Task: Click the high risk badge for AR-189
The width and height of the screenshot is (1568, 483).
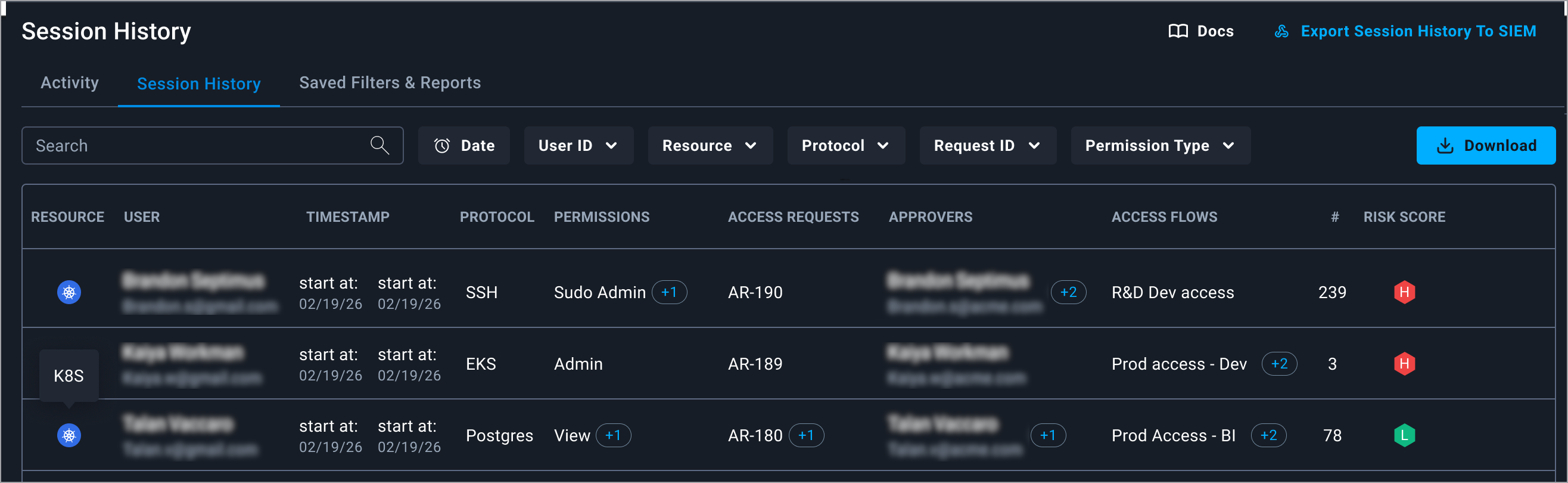Action: [1404, 364]
